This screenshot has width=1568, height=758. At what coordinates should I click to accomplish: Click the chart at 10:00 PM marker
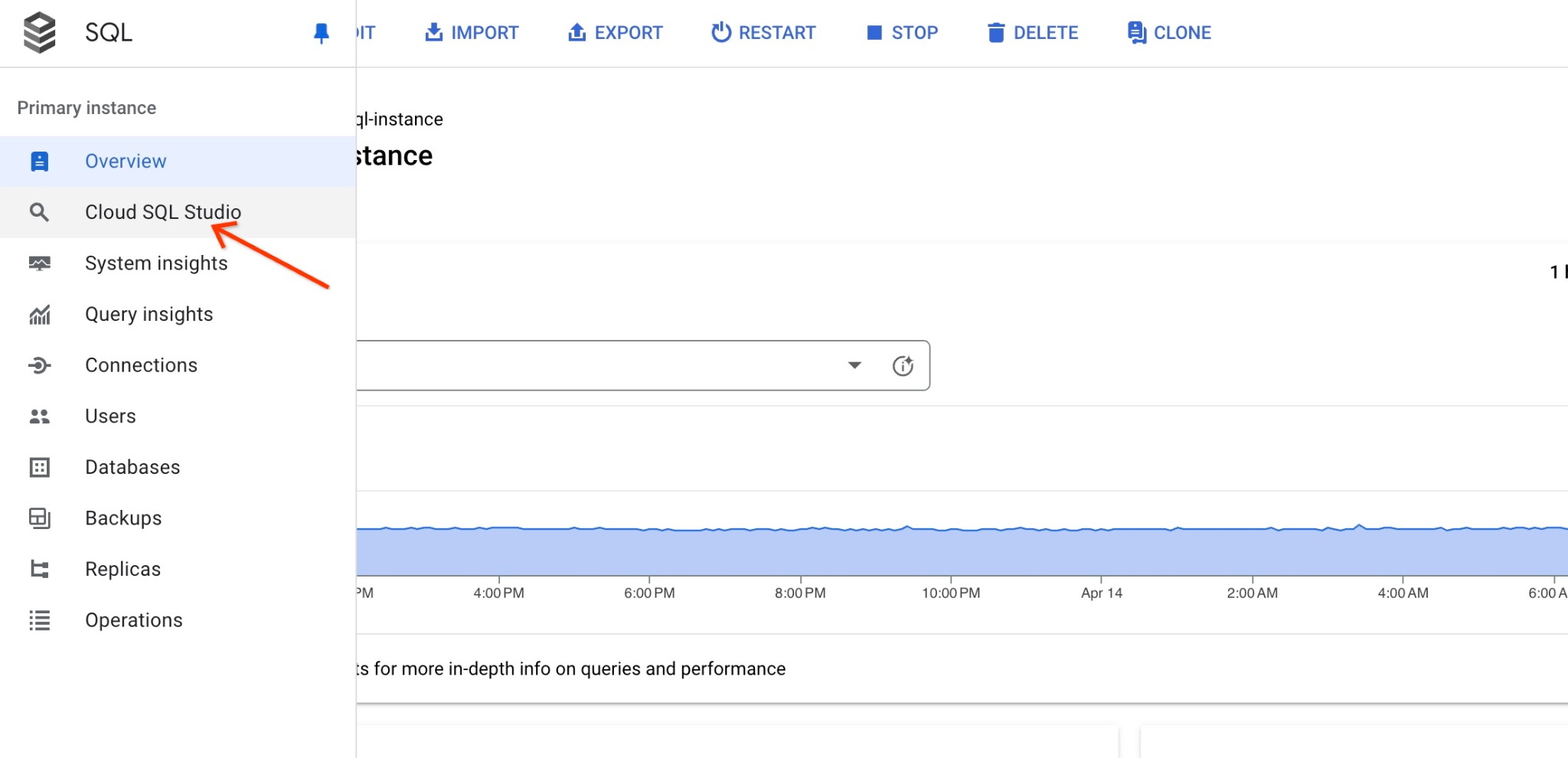point(951,551)
